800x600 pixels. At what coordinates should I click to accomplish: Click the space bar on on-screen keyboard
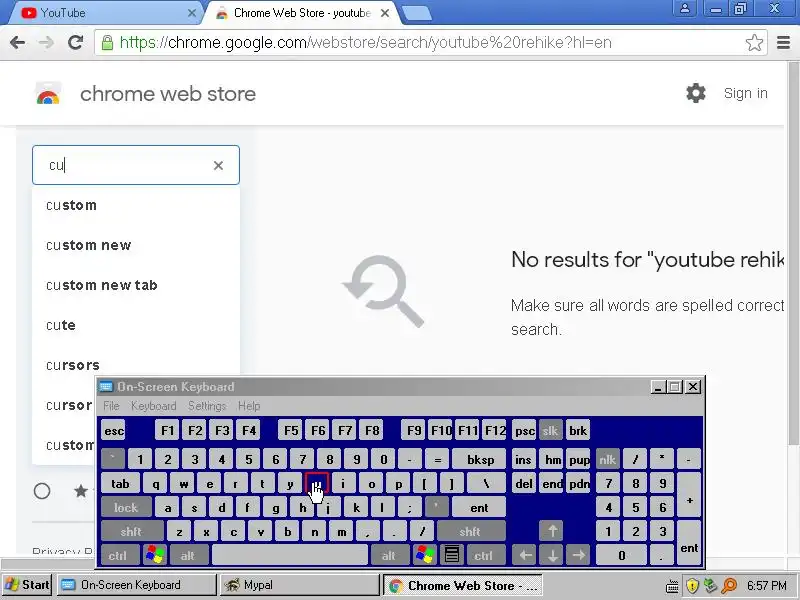pyautogui.click(x=290, y=555)
